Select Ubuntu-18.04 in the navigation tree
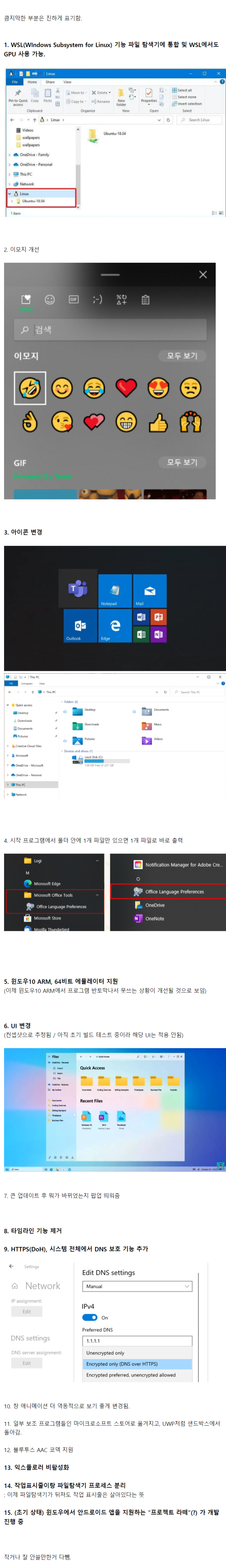226x1568 pixels. 33,201
